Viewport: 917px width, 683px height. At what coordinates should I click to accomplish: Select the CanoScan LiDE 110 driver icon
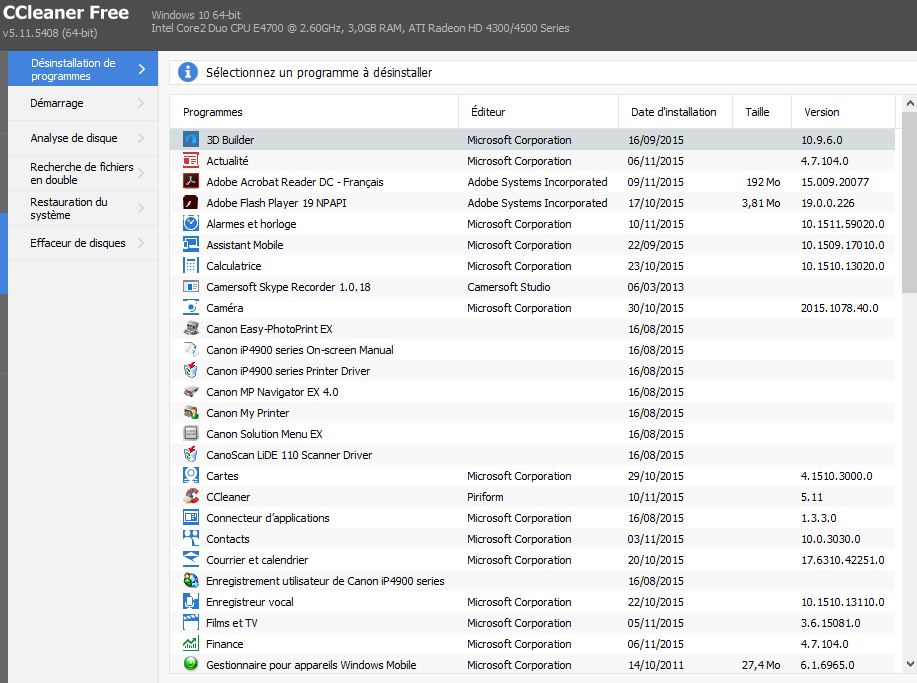(191, 454)
